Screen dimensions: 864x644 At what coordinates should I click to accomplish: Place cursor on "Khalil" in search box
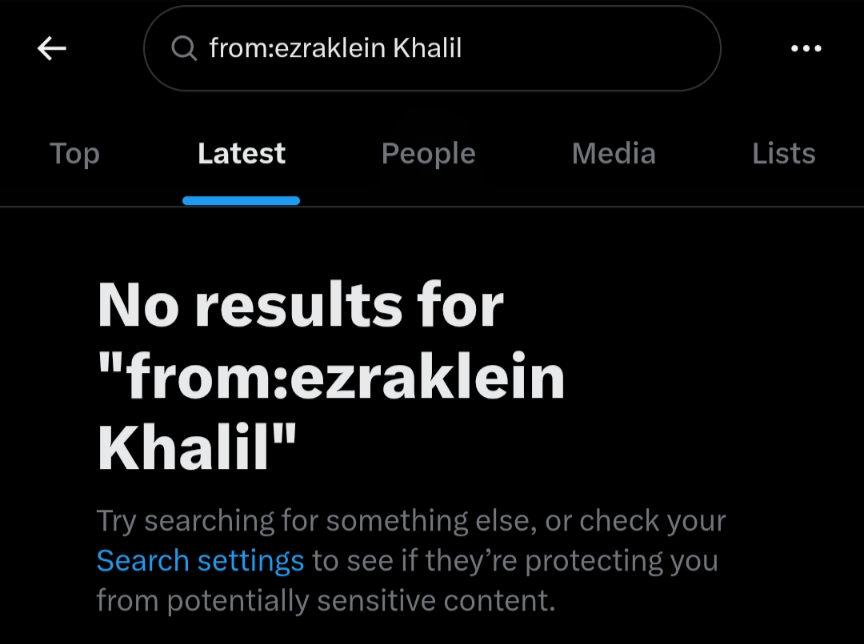pyautogui.click(x=428, y=48)
